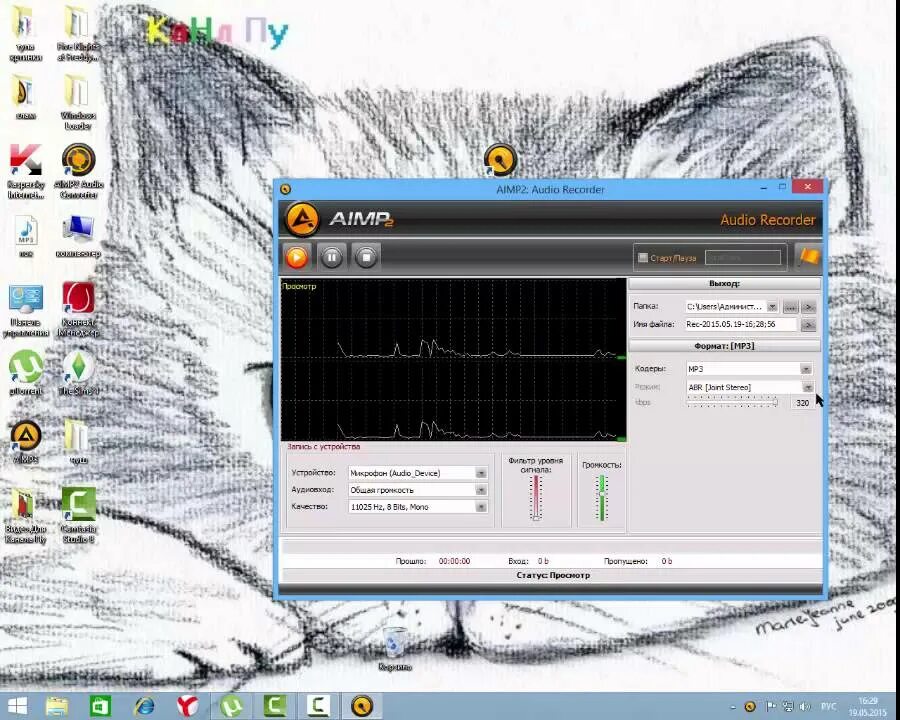The width and height of the screenshot is (900, 720).
Task: Open the tray volume speaker icon
Action: pyautogui.click(x=805, y=706)
